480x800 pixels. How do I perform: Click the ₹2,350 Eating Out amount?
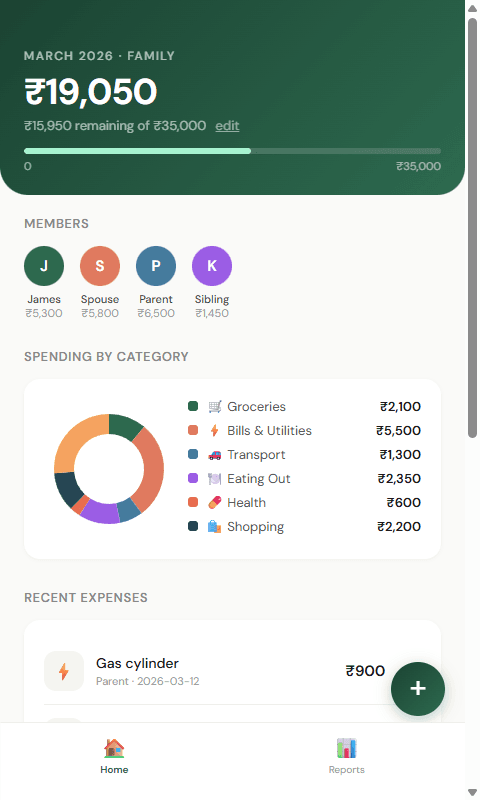pos(399,479)
